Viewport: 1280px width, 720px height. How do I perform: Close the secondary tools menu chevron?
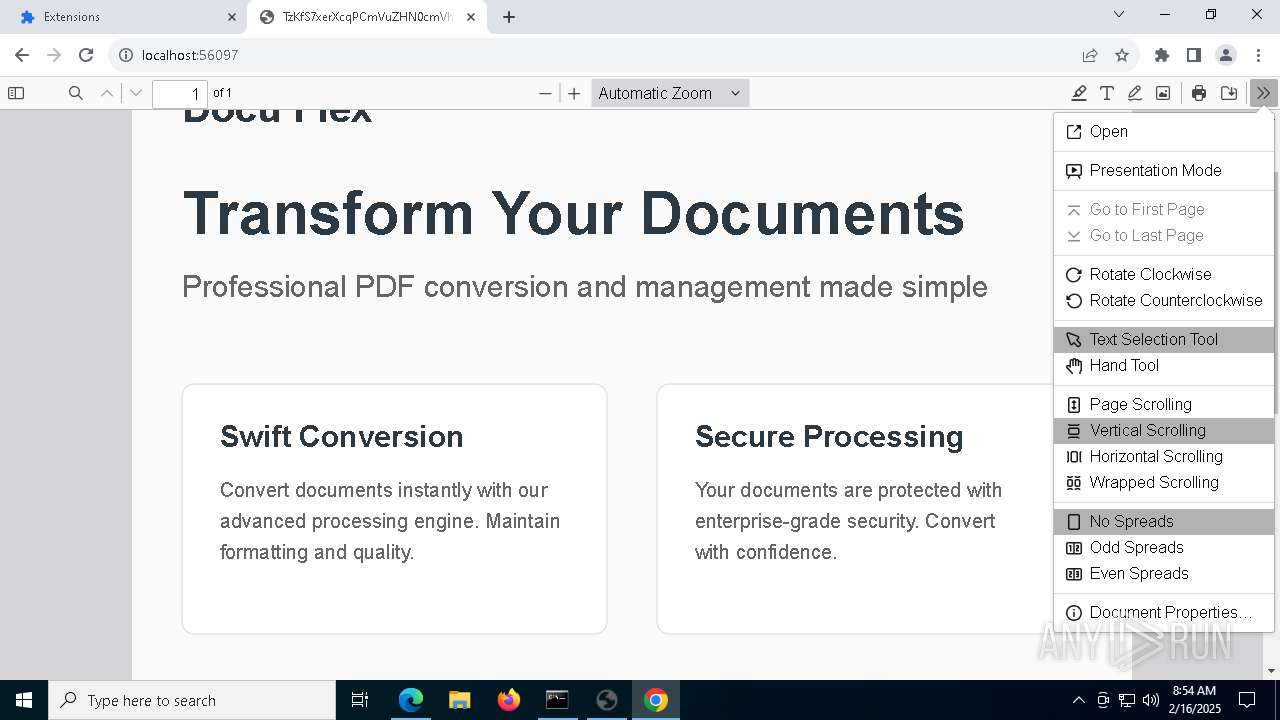1264,93
